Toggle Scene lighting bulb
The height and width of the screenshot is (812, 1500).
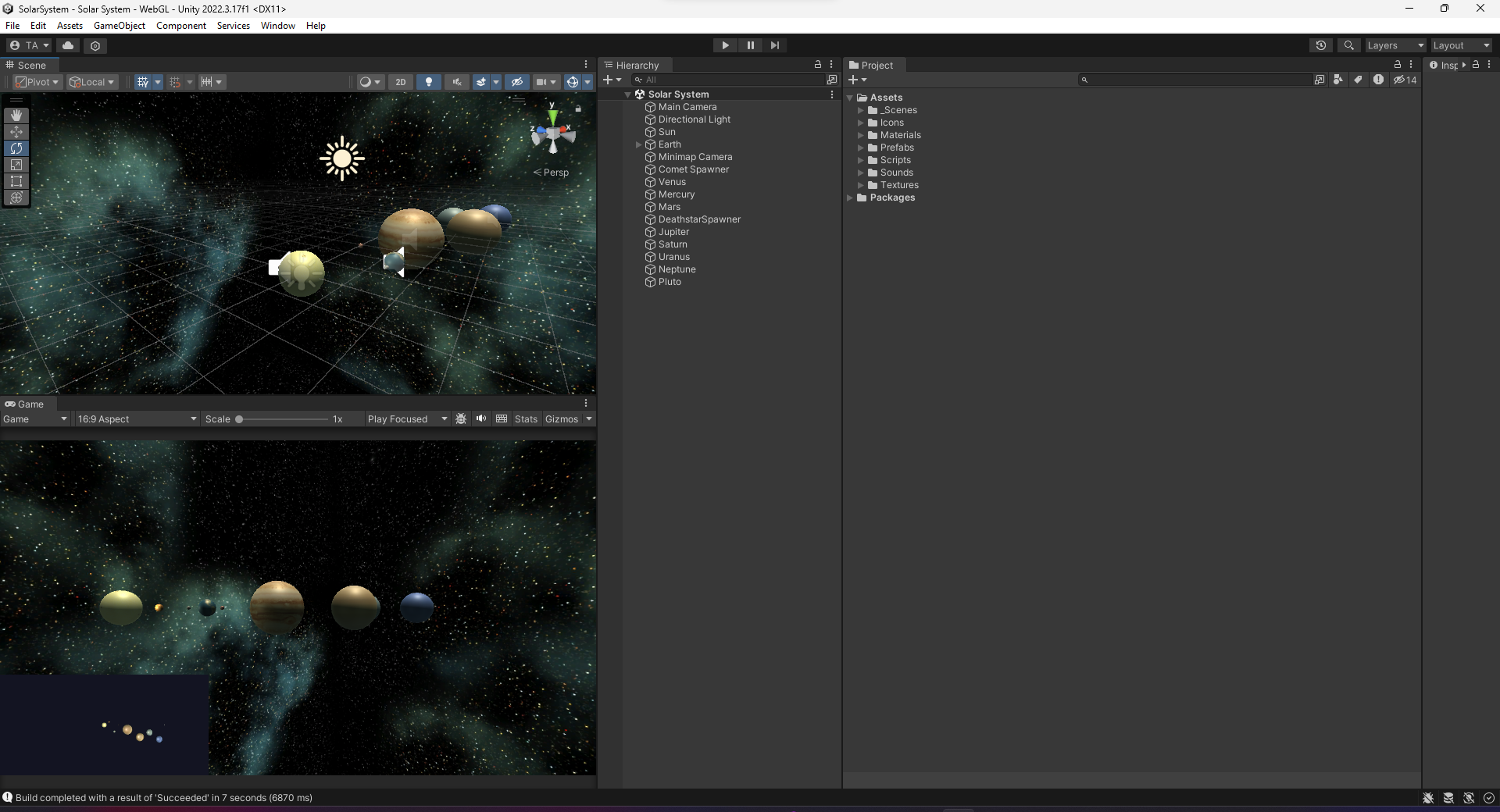coord(428,82)
